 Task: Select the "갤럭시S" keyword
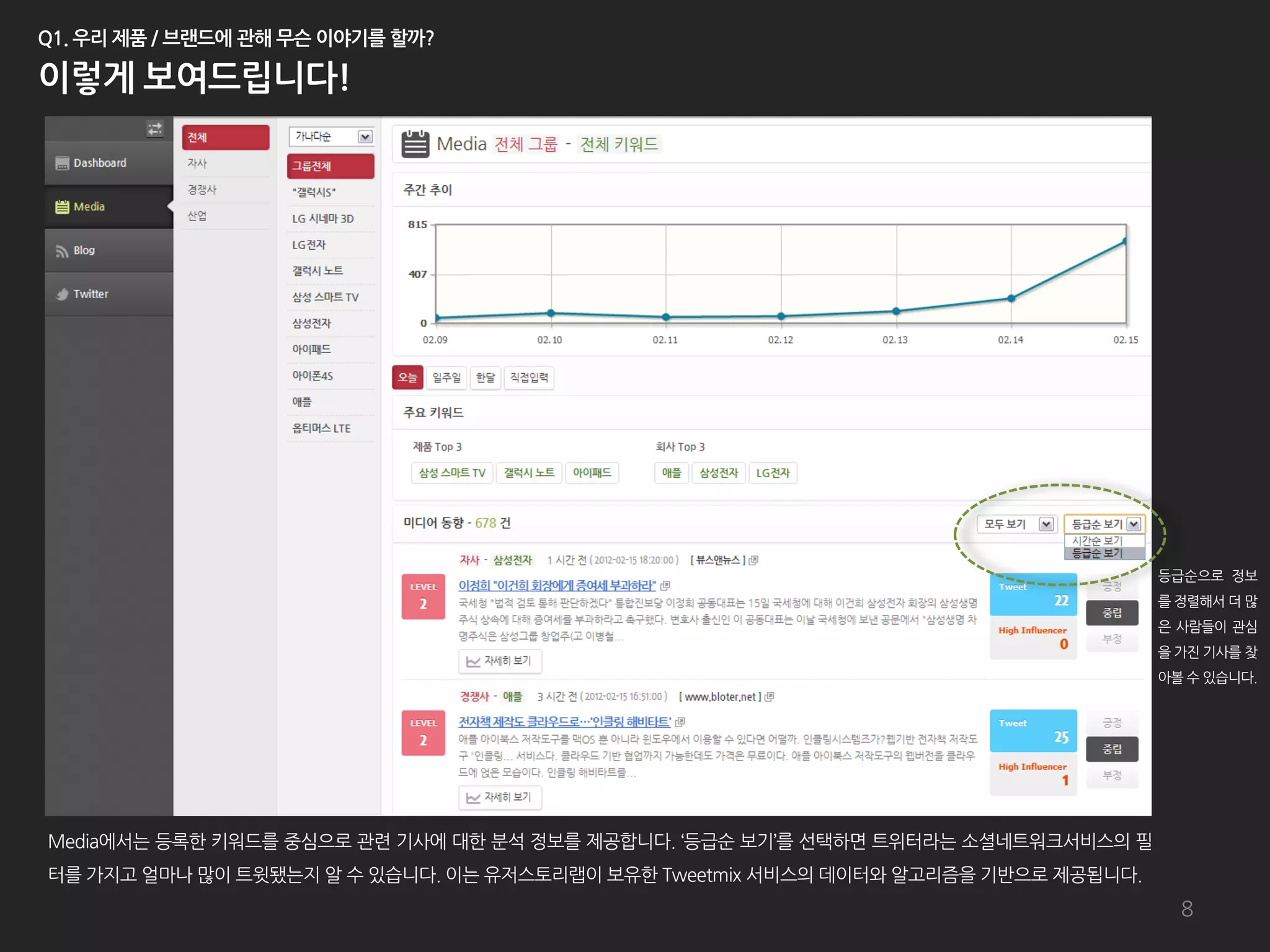pyautogui.click(x=331, y=193)
